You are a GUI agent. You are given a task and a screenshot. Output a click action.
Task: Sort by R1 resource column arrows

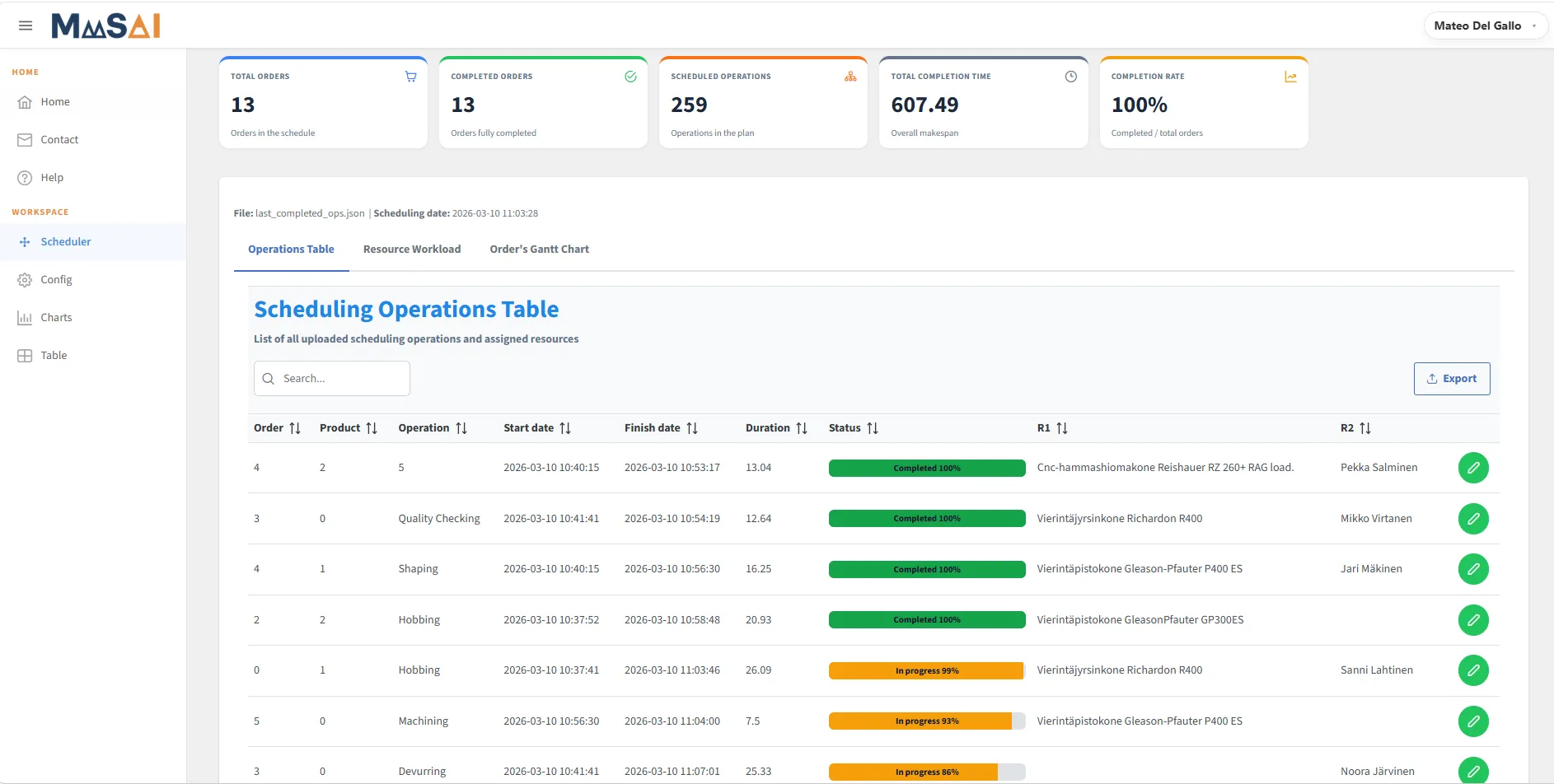[1062, 428]
